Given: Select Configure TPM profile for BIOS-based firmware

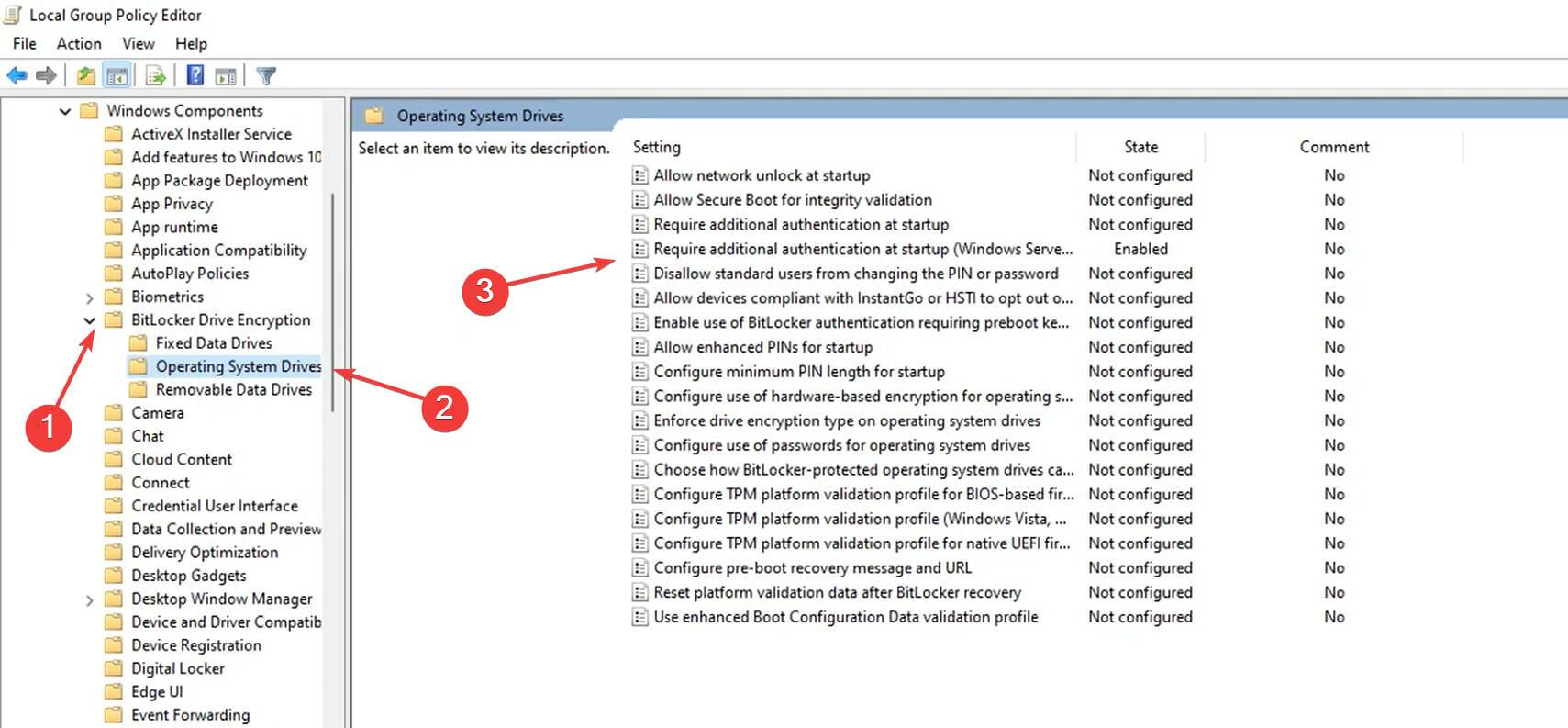Looking at the screenshot, I should pyautogui.click(x=864, y=494).
